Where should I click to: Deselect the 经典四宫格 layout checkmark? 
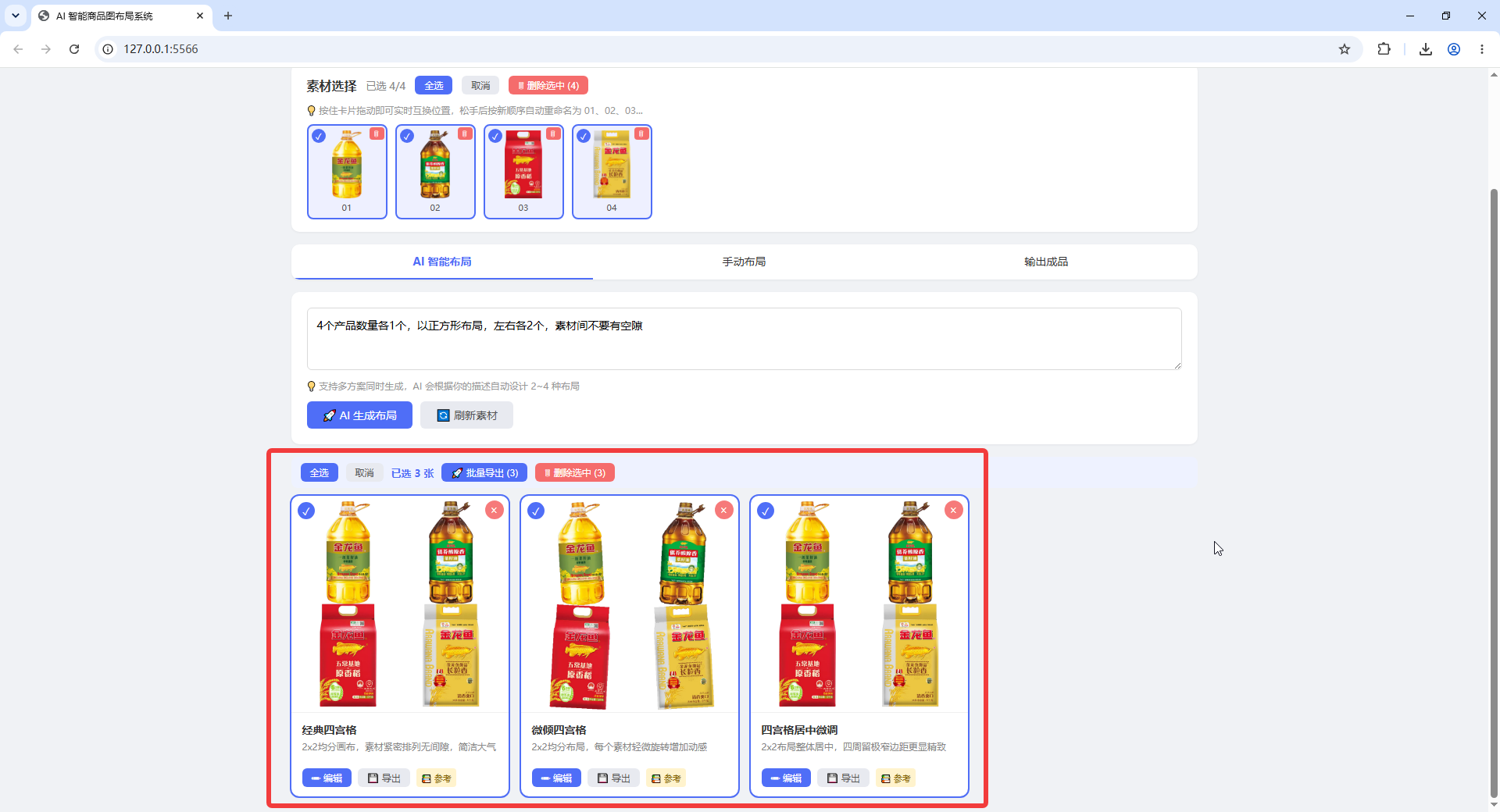coord(306,511)
